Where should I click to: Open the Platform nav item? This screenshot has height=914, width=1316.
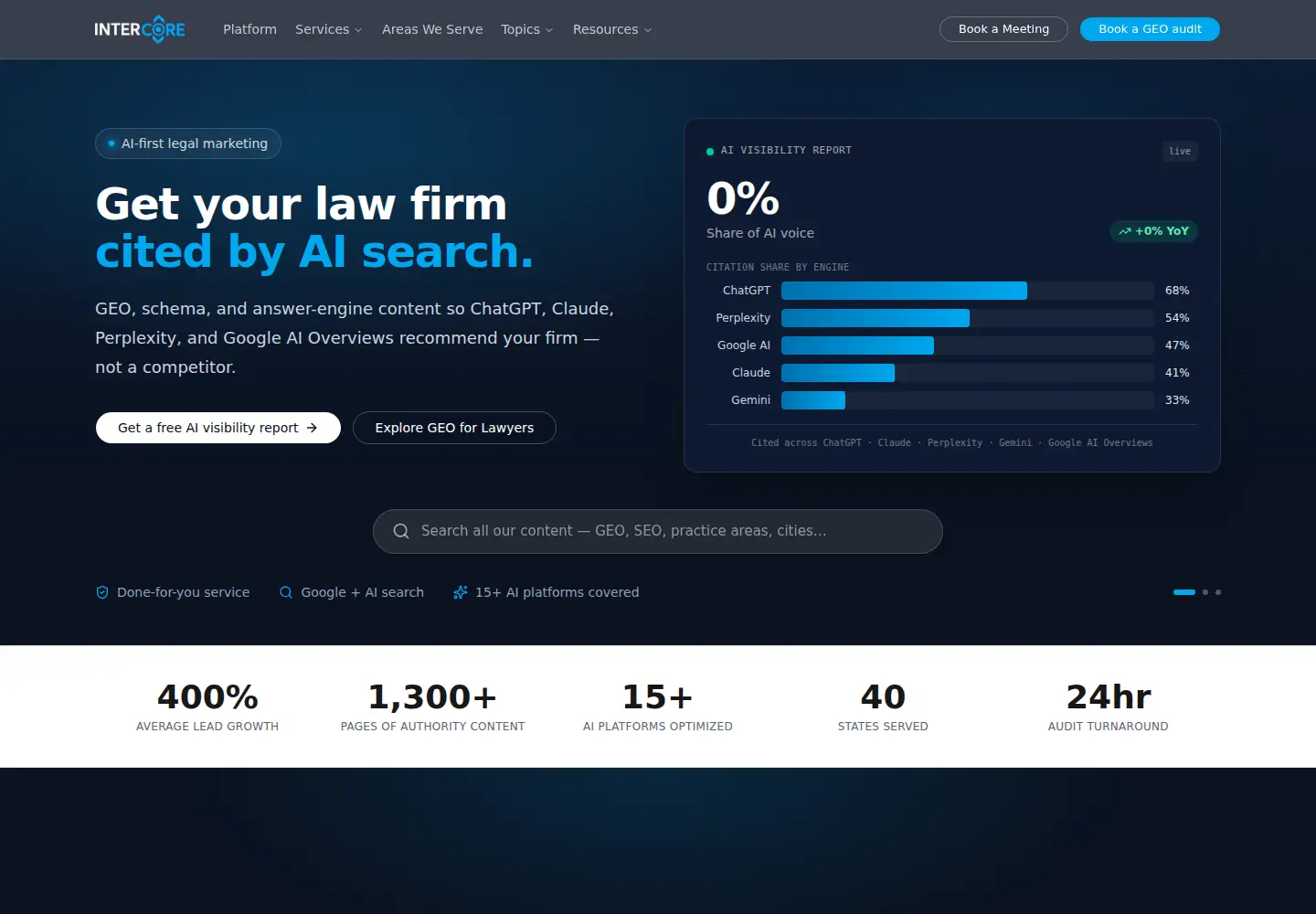pos(249,29)
